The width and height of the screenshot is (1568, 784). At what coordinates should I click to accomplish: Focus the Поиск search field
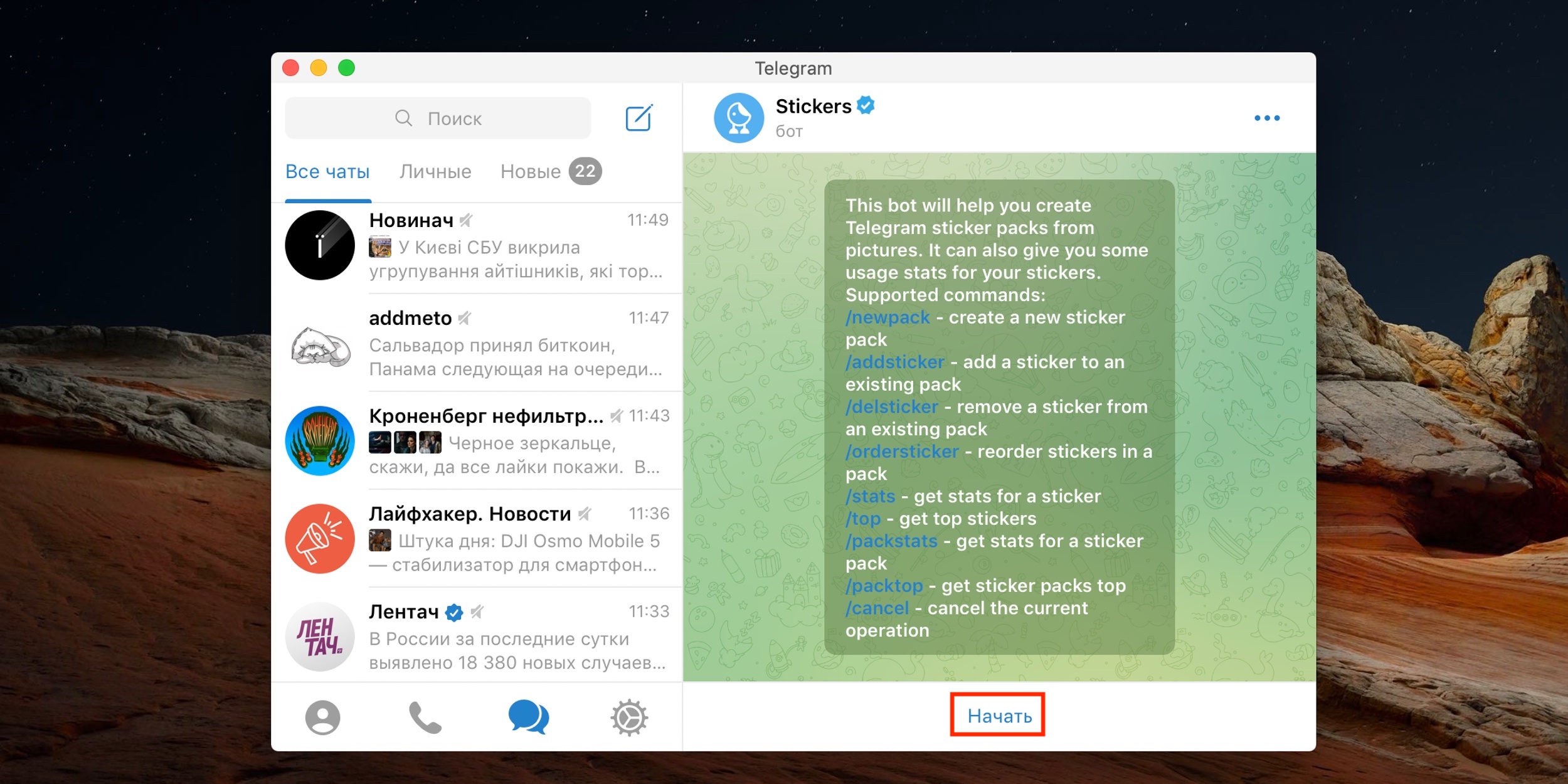[438, 118]
